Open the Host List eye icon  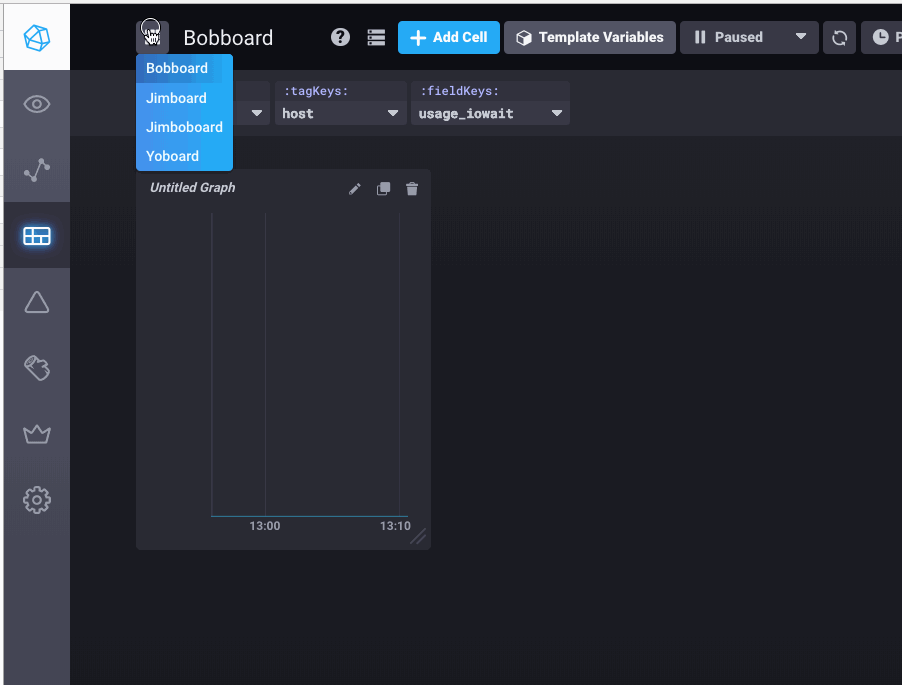pos(36,103)
